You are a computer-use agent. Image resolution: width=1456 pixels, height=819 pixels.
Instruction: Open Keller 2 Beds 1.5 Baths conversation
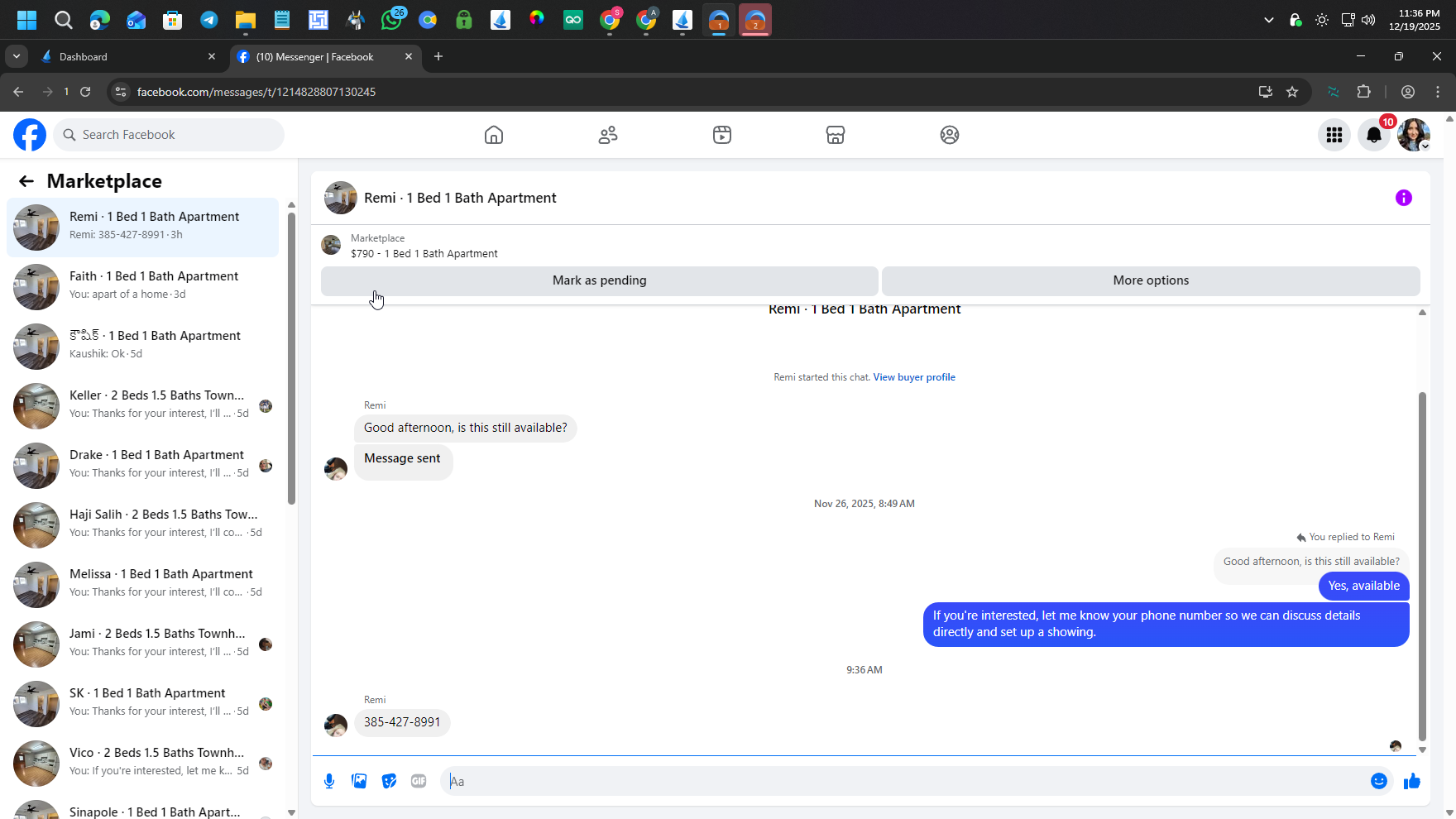click(x=142, y=406)
